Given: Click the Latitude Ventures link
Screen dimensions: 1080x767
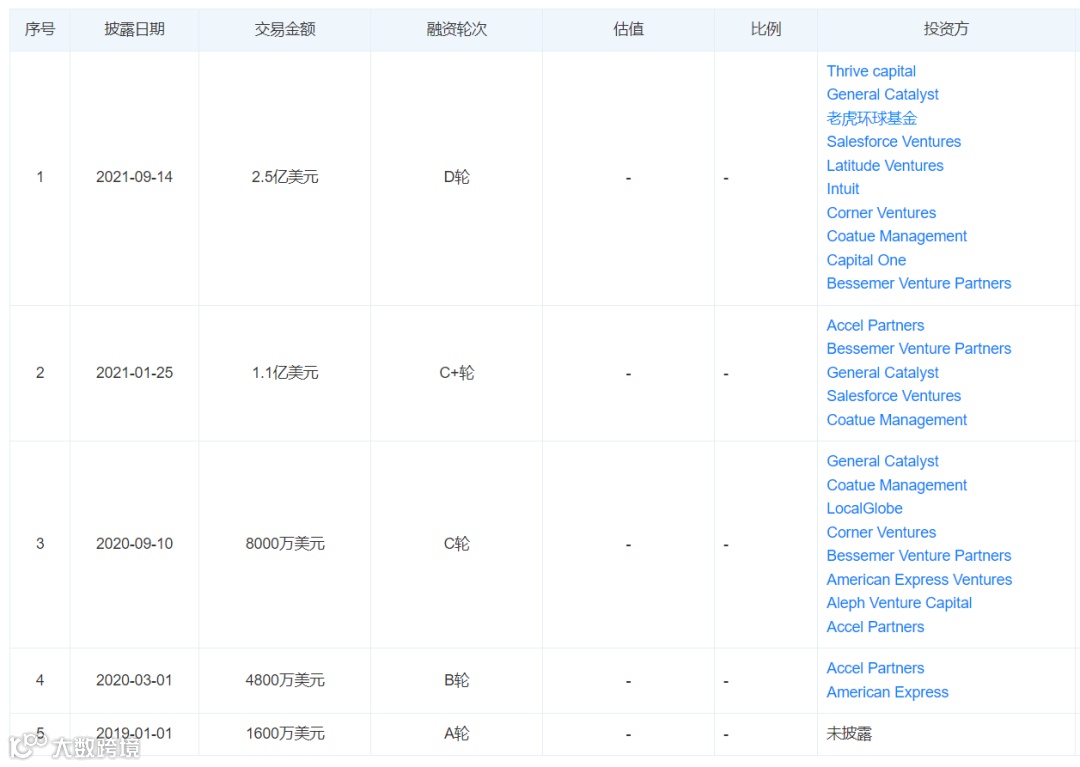Looking at the screenshot, I should tap(884, 166).
